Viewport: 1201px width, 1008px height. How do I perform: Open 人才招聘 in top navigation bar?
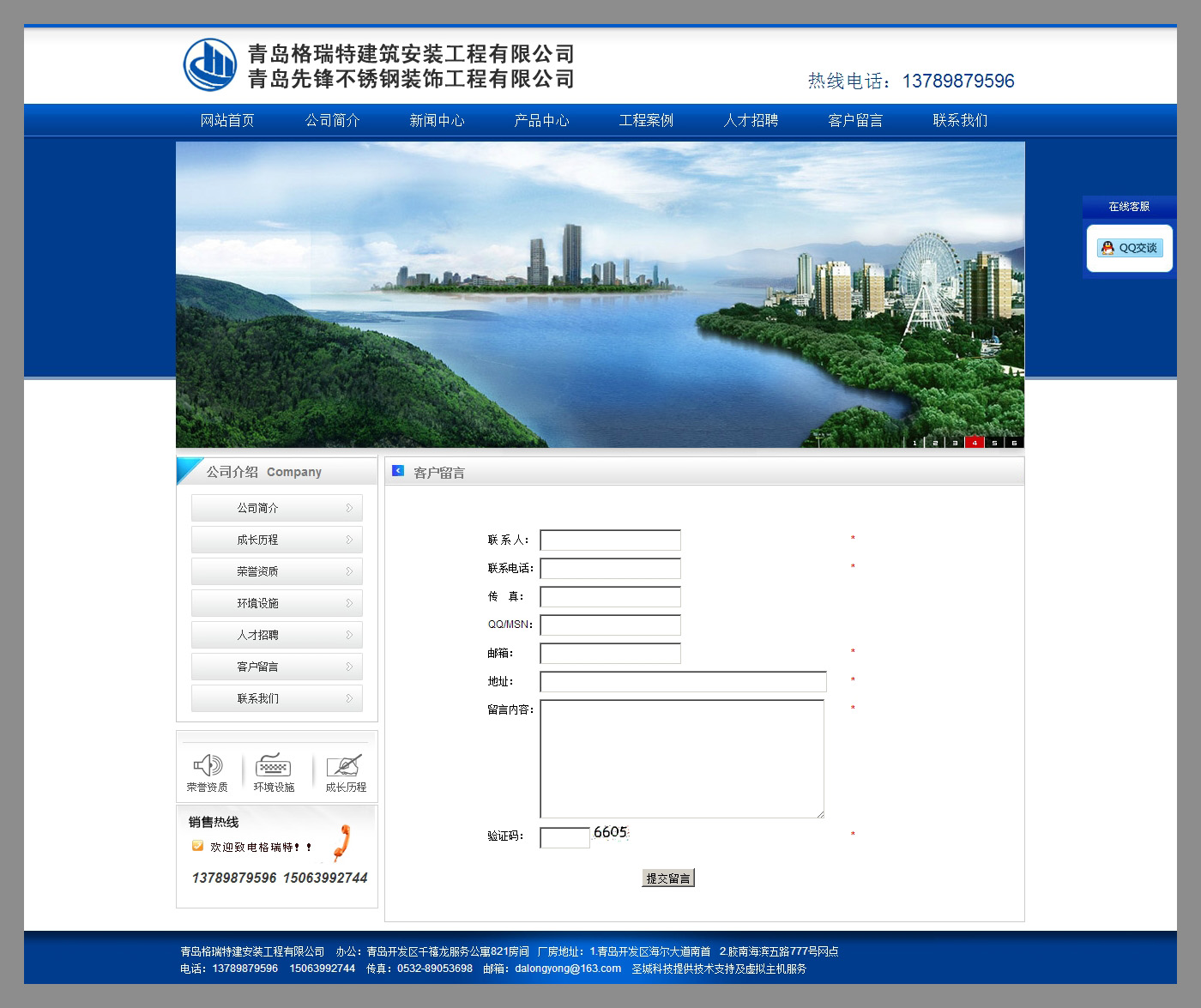(751, 120)
